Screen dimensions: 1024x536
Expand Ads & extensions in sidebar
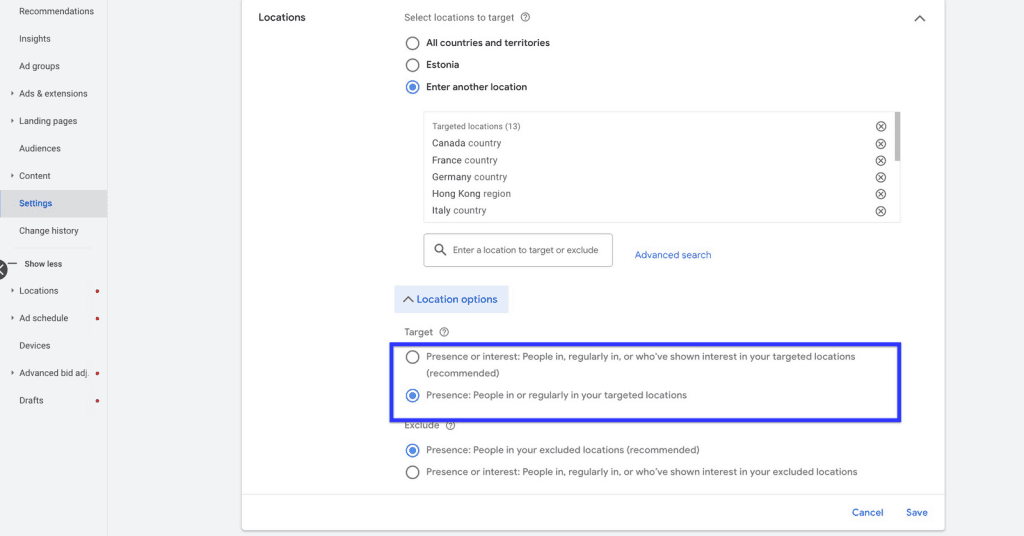pyautogui.click(x=53, y=93)
